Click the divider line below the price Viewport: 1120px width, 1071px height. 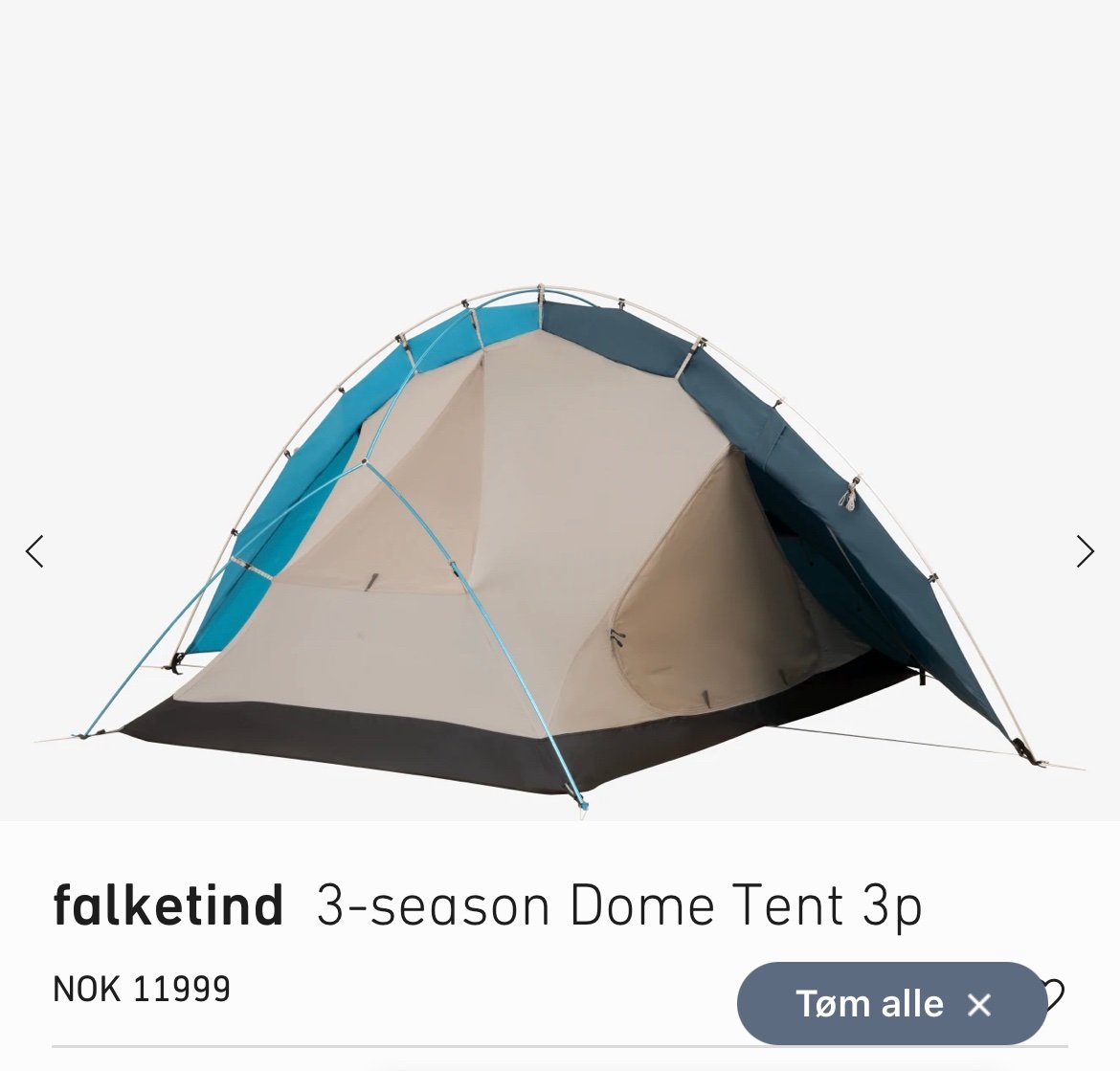pyautogui.click(x=560, y=1047)
